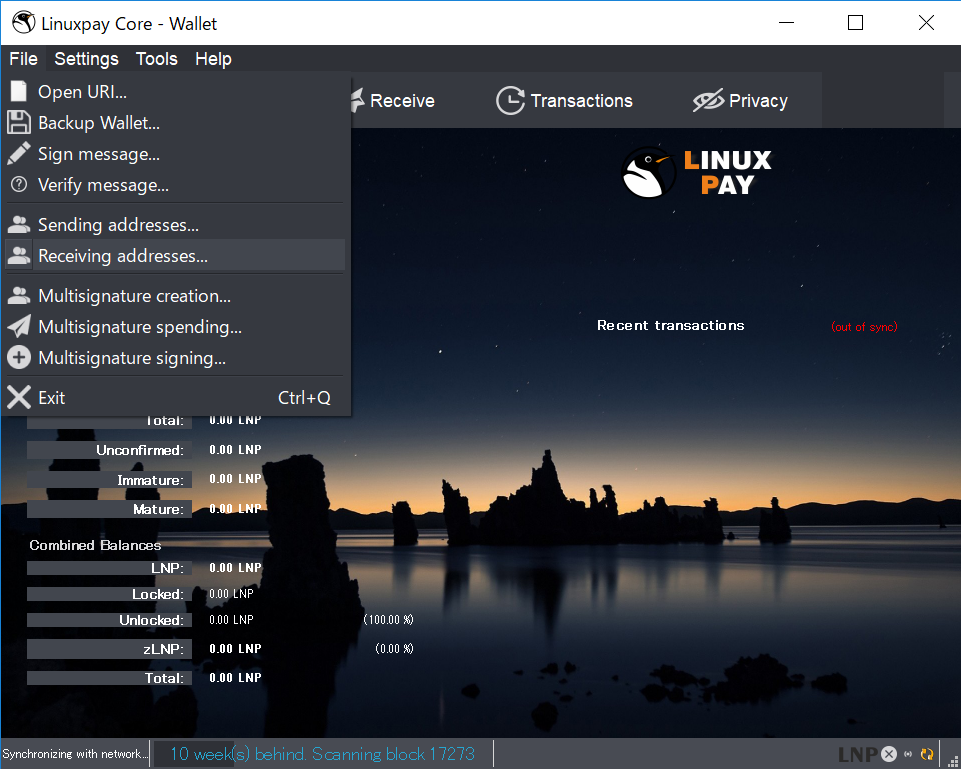The width and height of the screenshot is (961, 769).
Task: Exit the wallet via File menu
Action: [x=51, y=398]
